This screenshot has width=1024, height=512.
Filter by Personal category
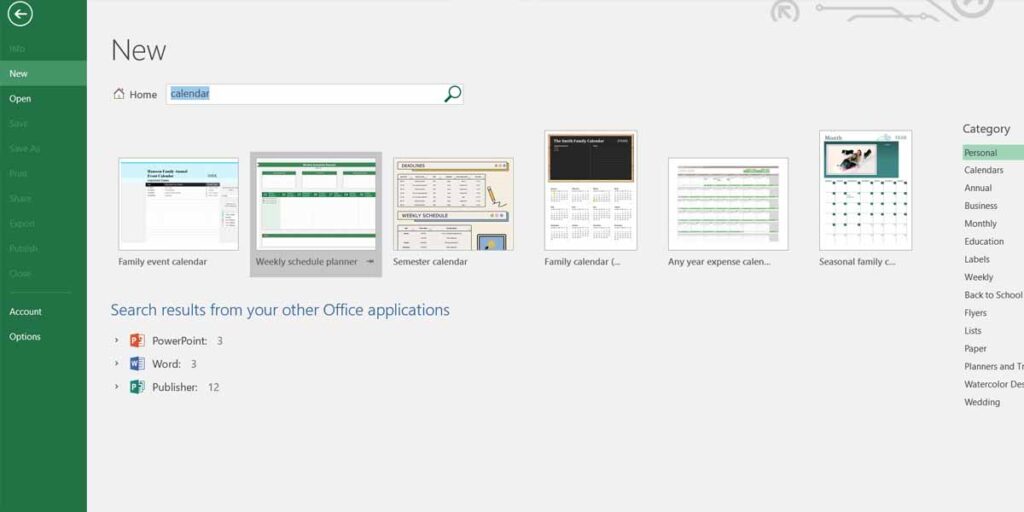[x=993, y=152]
